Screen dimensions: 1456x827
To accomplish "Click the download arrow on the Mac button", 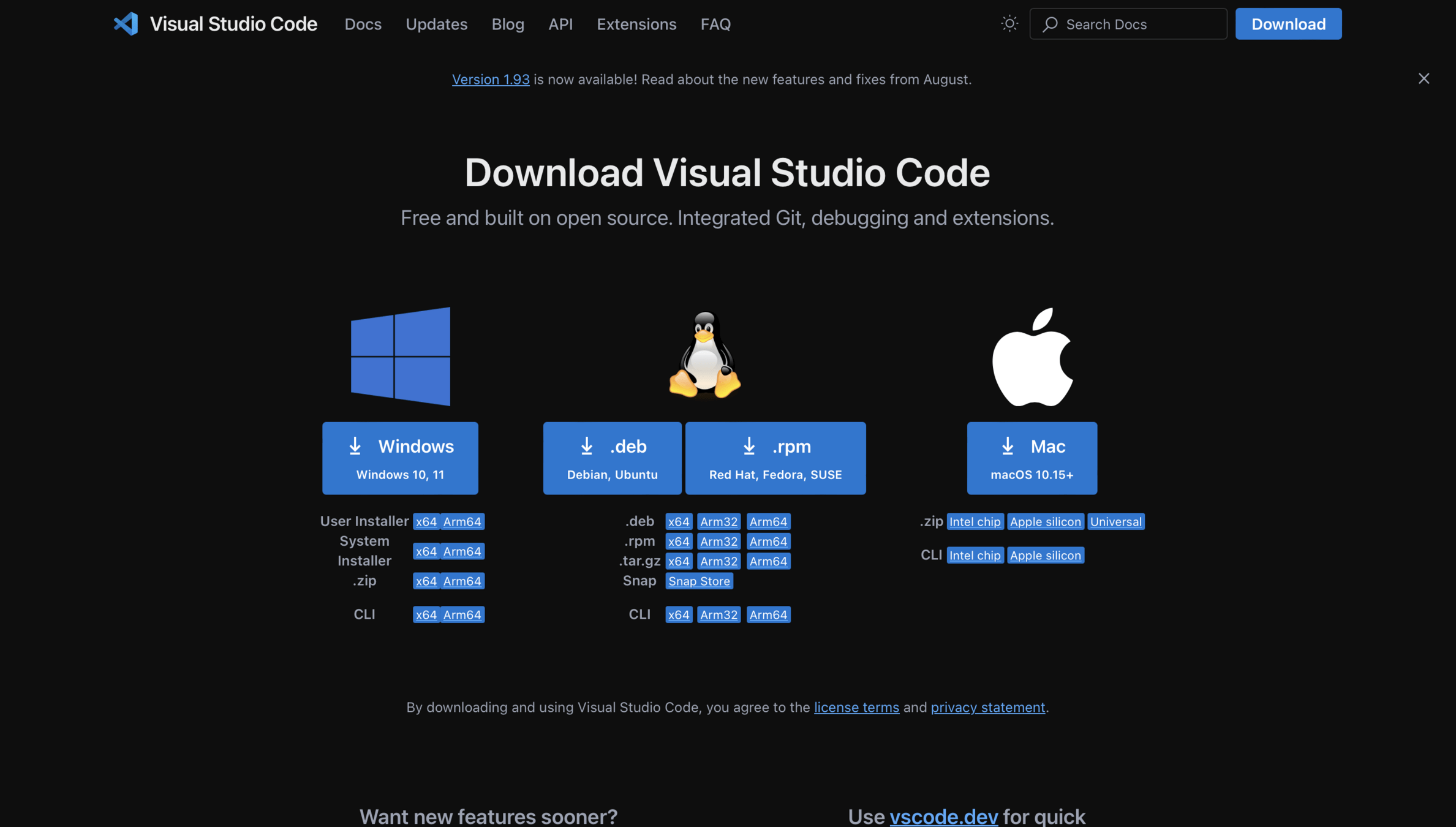I will click(x=1008, y=446).
